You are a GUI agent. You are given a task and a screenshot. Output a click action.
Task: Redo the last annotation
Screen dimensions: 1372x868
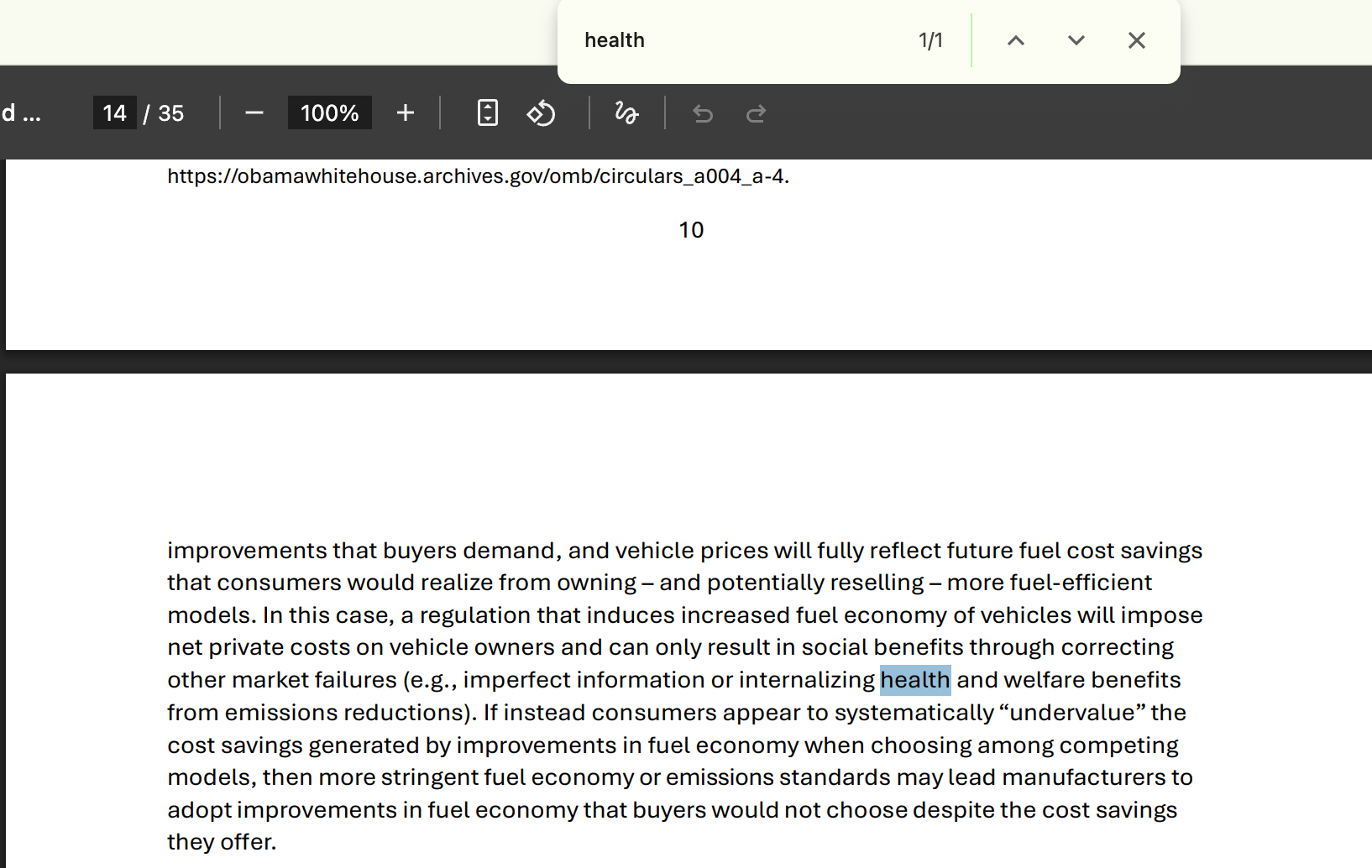click(x=756, y=113)
